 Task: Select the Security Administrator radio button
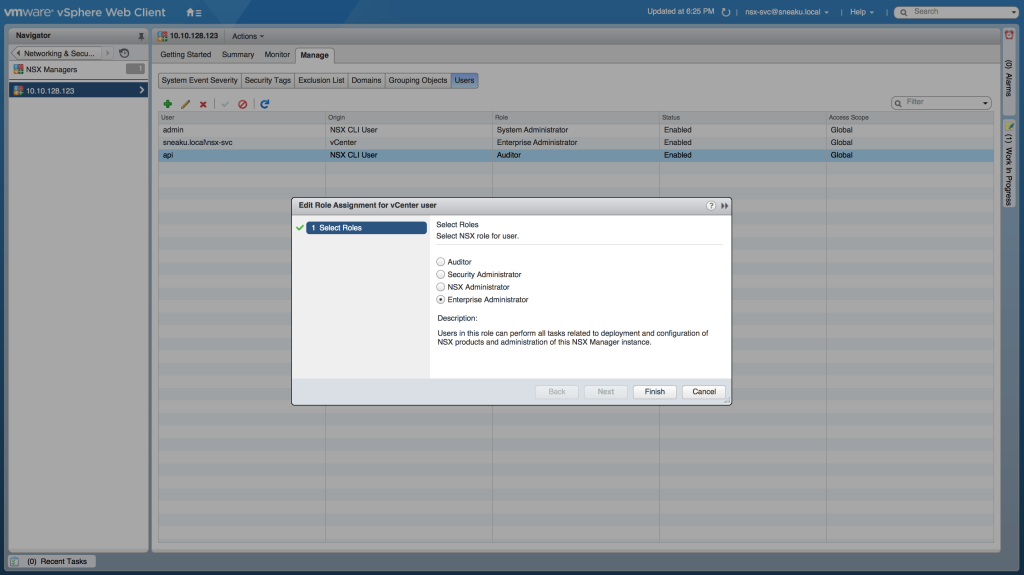[441, 274]
